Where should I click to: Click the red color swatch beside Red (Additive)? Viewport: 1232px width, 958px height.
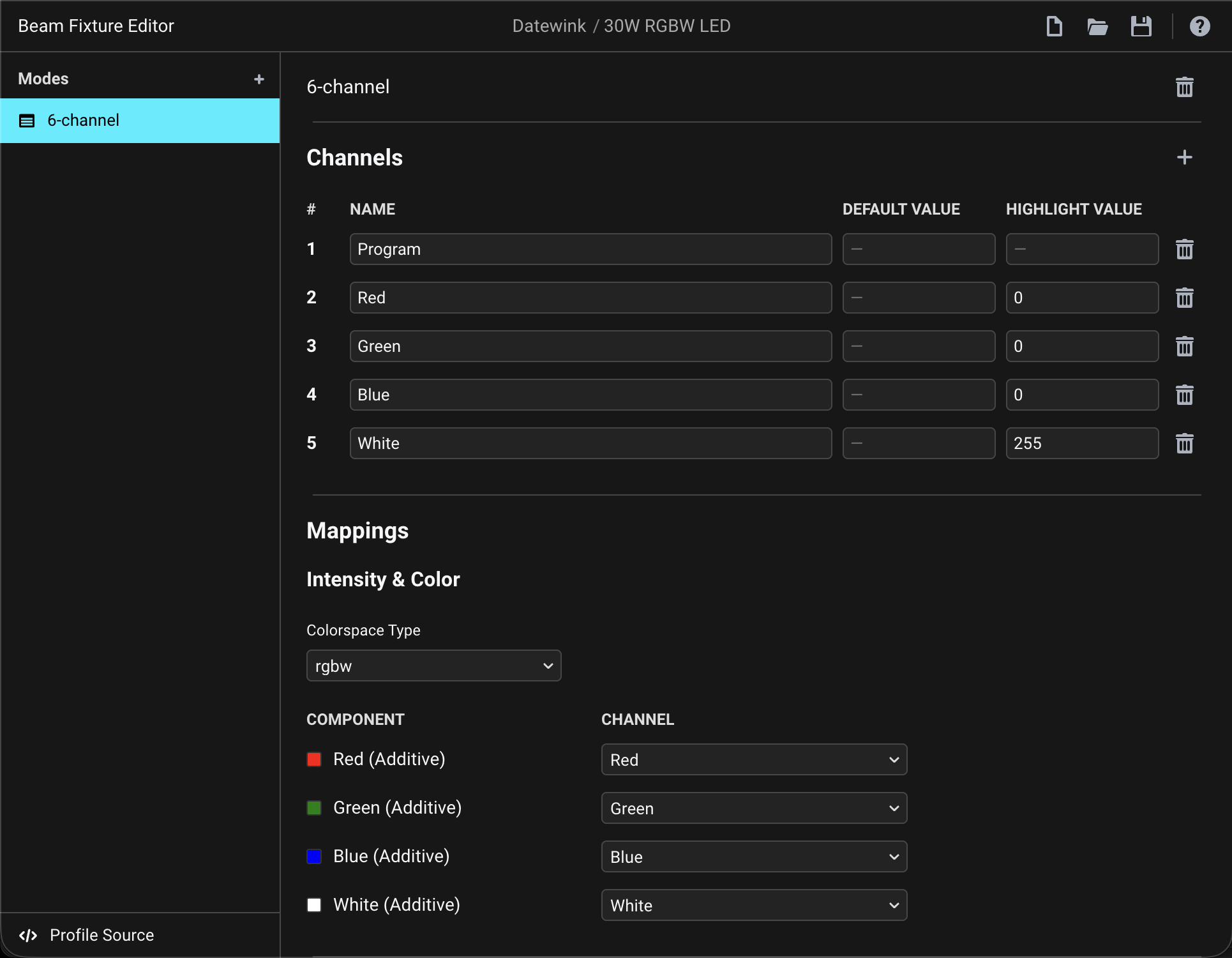(314, 759)
